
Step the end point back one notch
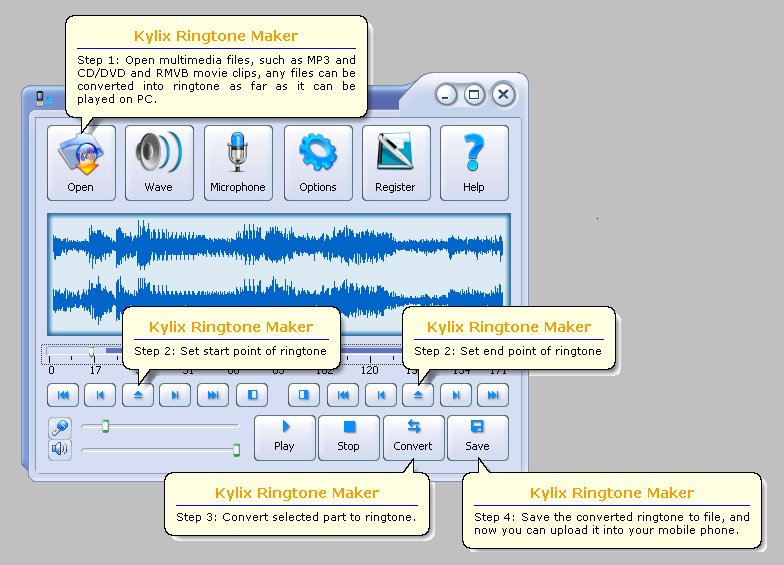click(381, 395)
